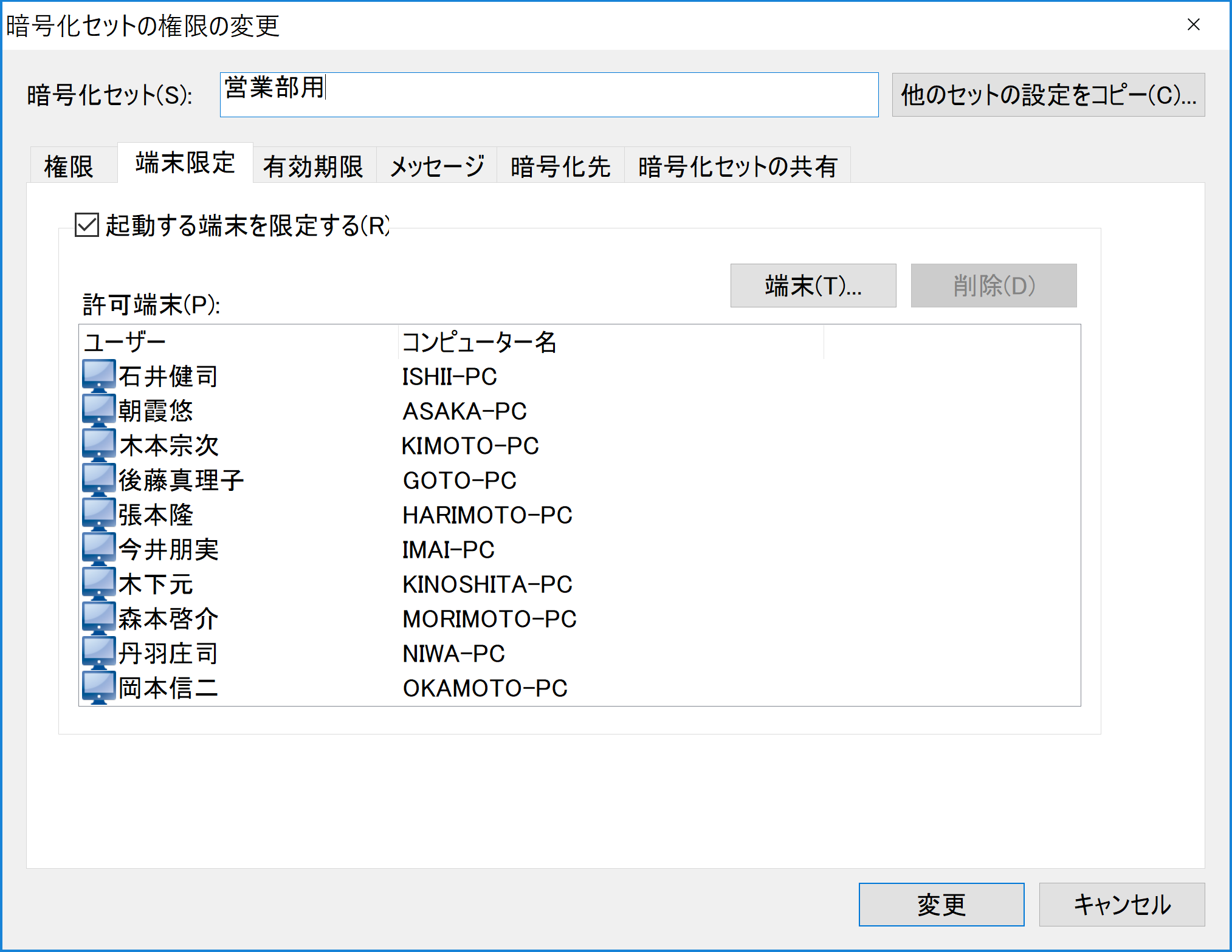Click the computer icon beside 石井健司
Viewport: 1232px width, 952px height.
[x=98, y=375]
